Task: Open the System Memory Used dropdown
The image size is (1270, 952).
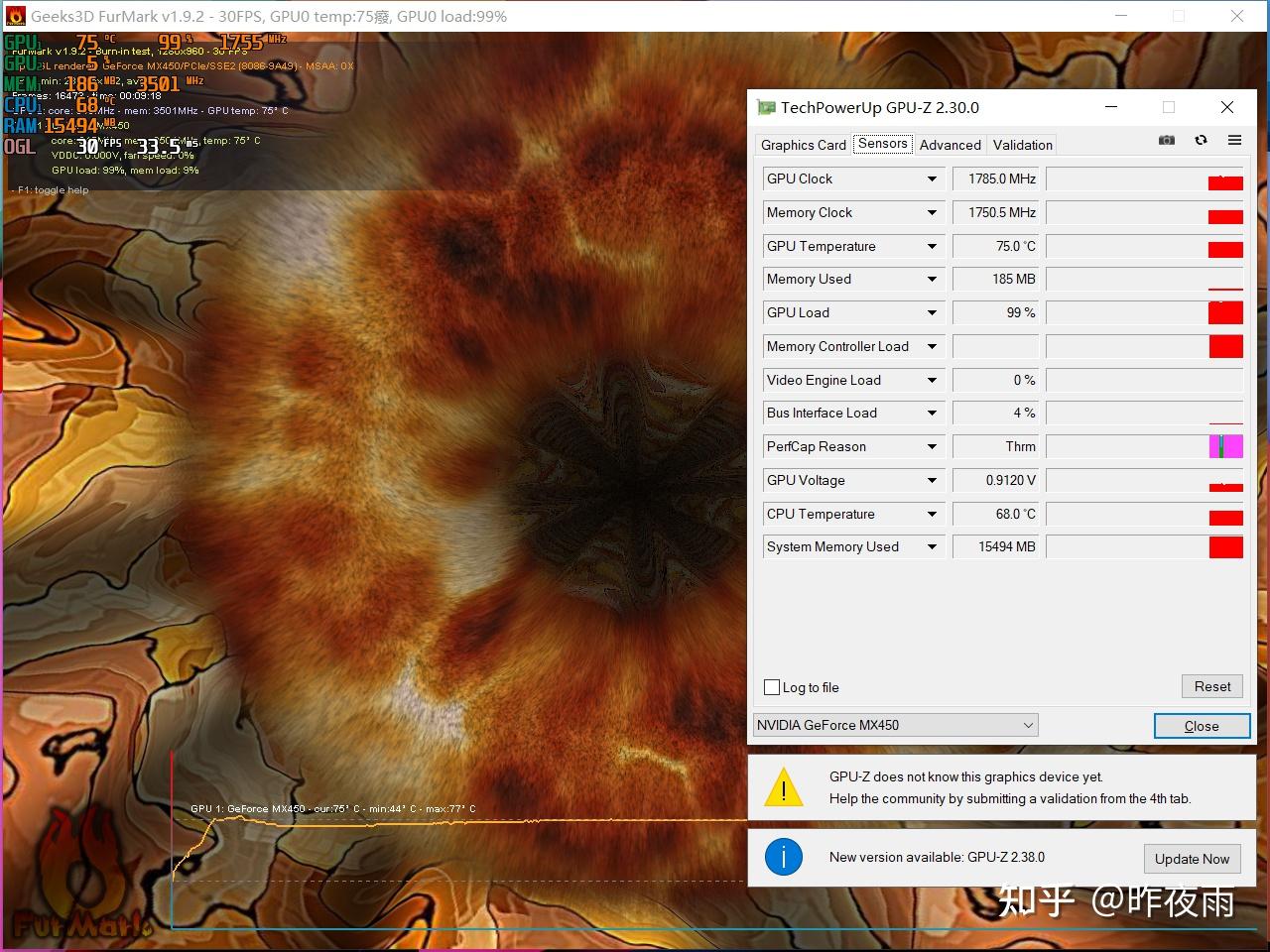Action: 932,546
